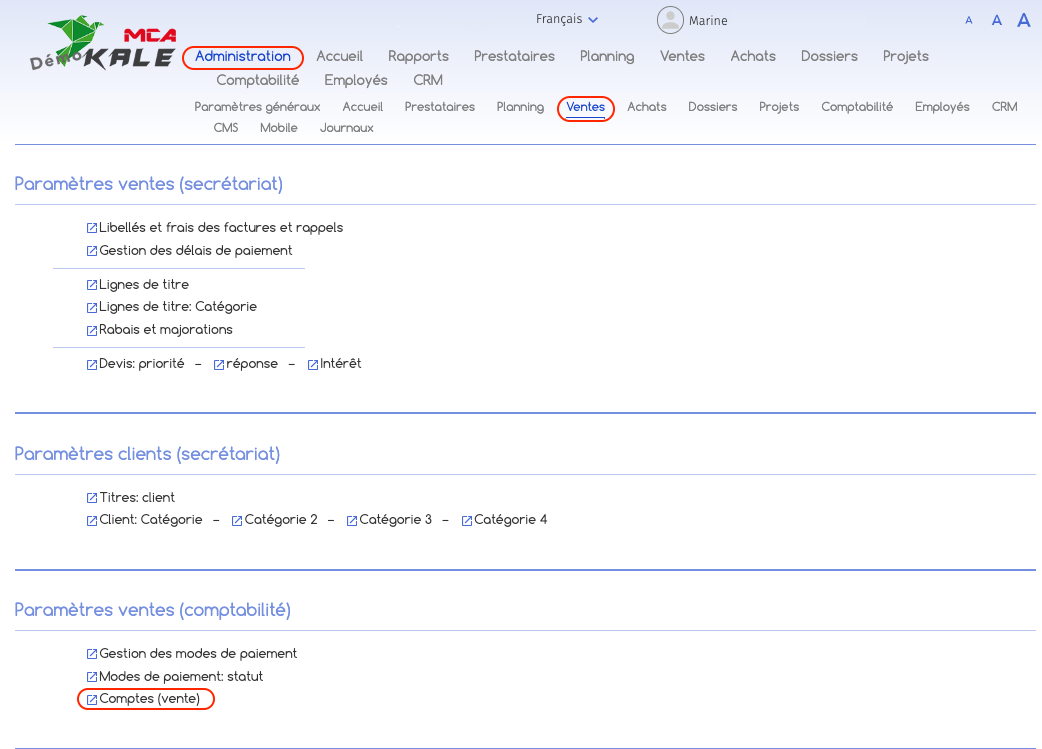Open Projets in the main menu
Screen dimensions: 1042x749
906,56
